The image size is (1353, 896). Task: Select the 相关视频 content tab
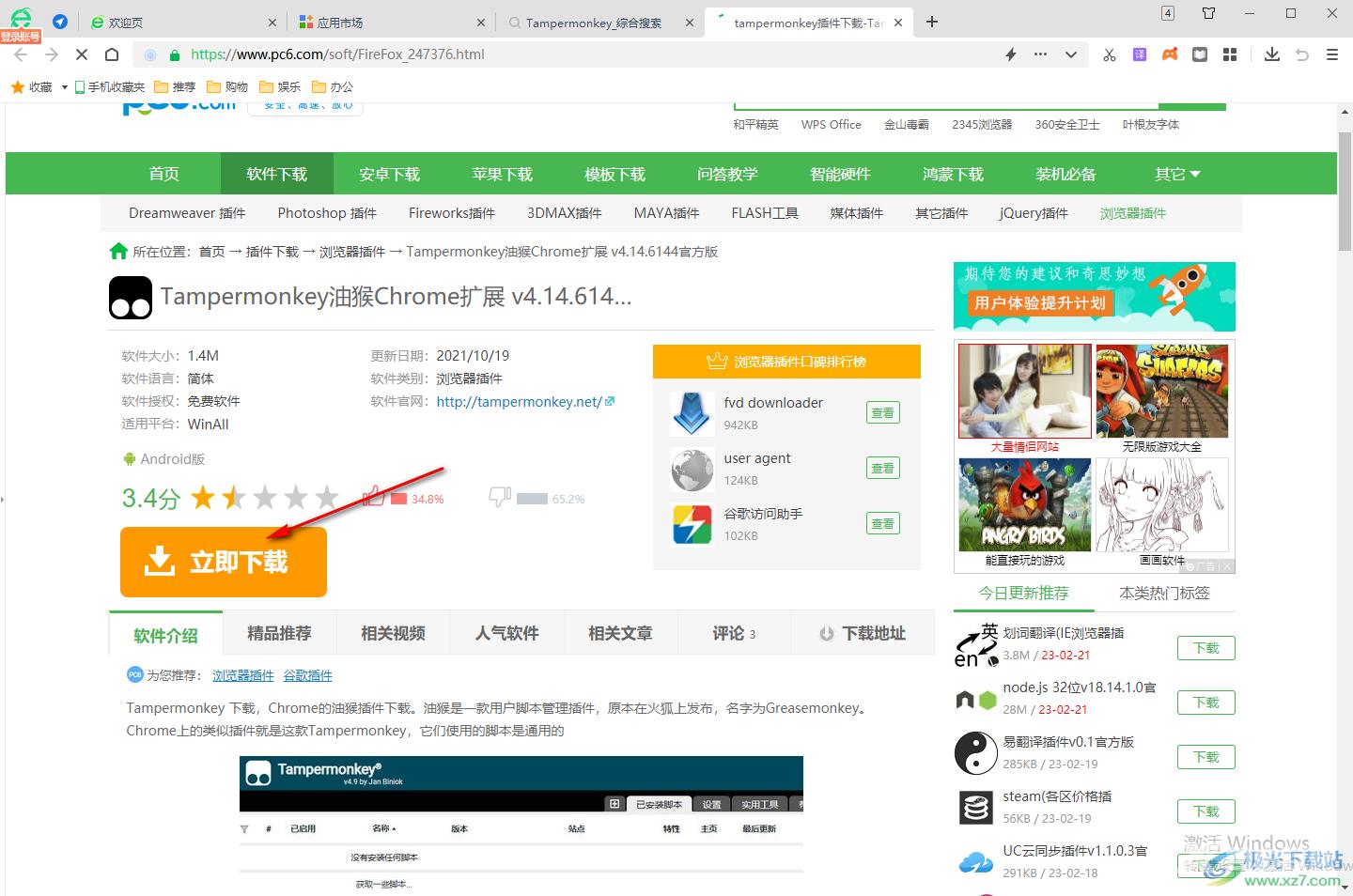394,633
